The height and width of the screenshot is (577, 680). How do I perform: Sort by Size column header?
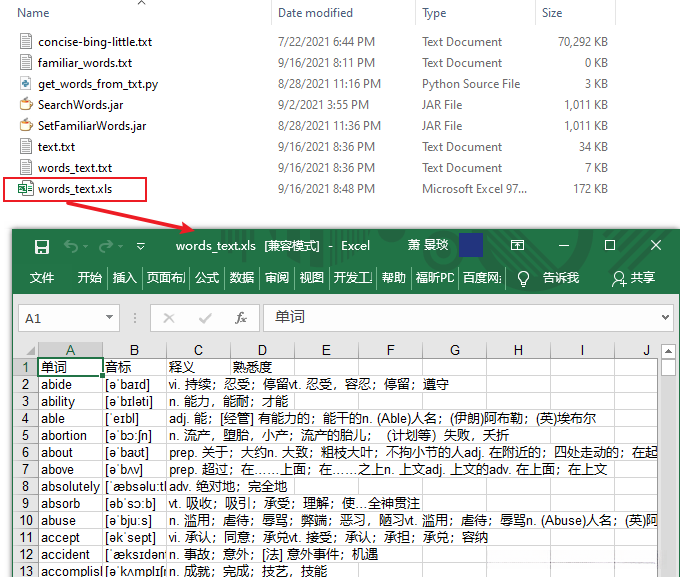pyautogui.click(x=552, y=13)
